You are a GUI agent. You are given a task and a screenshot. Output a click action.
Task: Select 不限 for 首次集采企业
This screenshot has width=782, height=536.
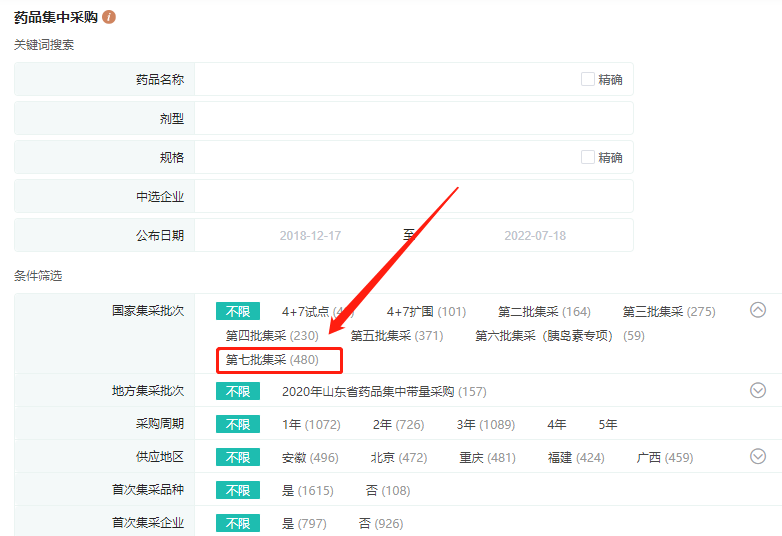[238, 523]
